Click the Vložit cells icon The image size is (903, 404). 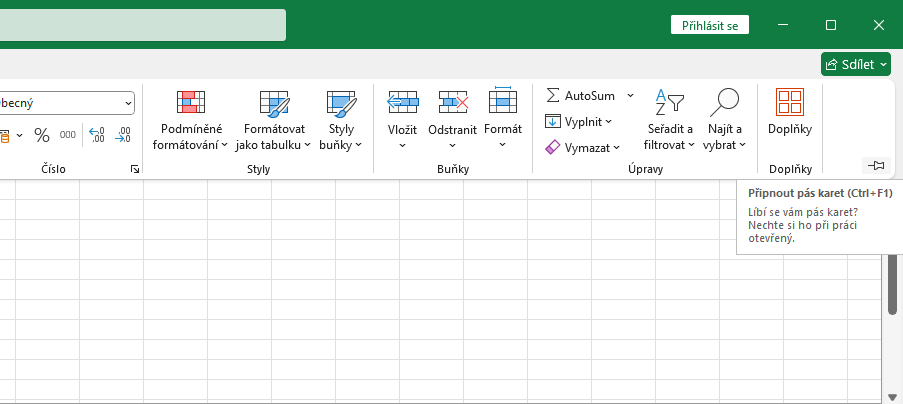(403, 103)
